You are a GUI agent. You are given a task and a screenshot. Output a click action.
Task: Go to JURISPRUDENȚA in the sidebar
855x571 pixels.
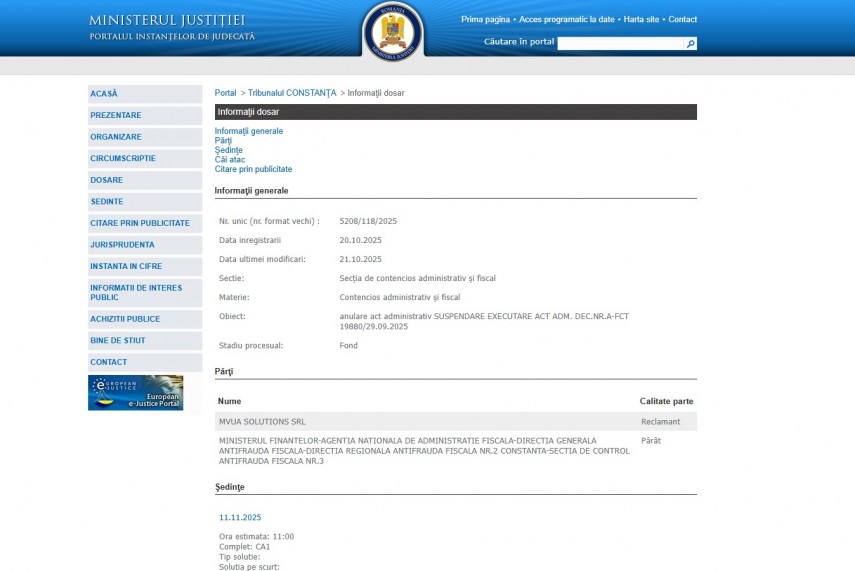click(x=122, y=245)
